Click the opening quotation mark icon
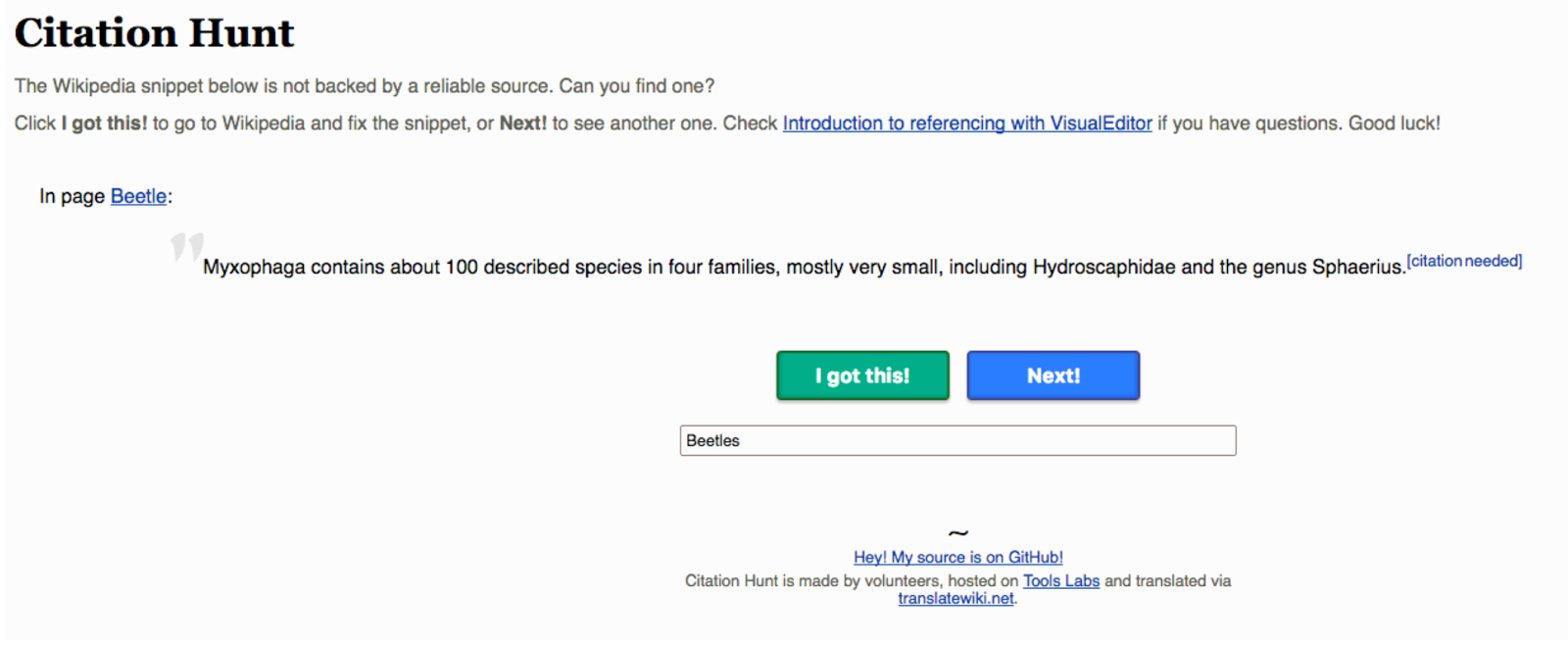Screen dimensions: 1568x645 186,246
